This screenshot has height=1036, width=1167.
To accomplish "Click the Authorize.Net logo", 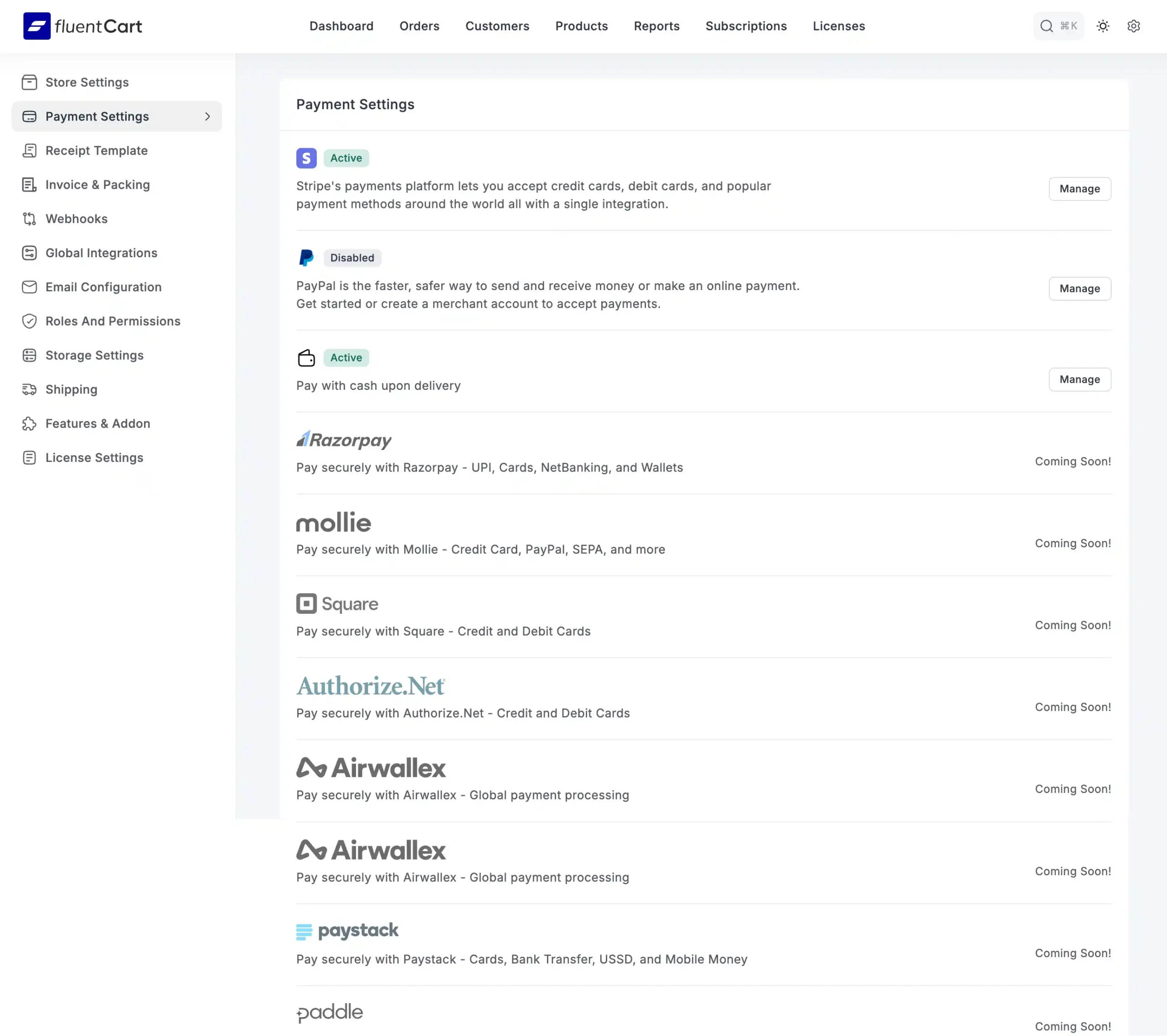I will pos(371,686).
